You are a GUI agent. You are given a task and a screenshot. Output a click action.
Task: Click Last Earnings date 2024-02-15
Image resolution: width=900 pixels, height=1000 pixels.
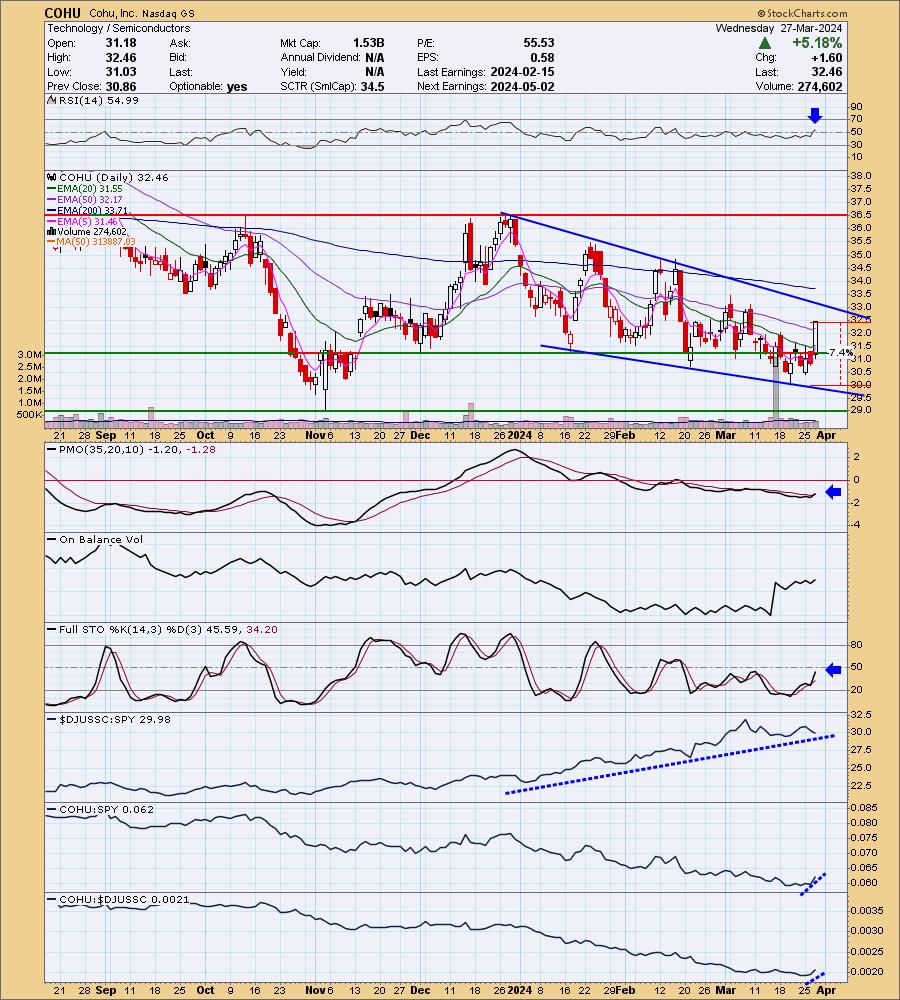pos(522,72)
